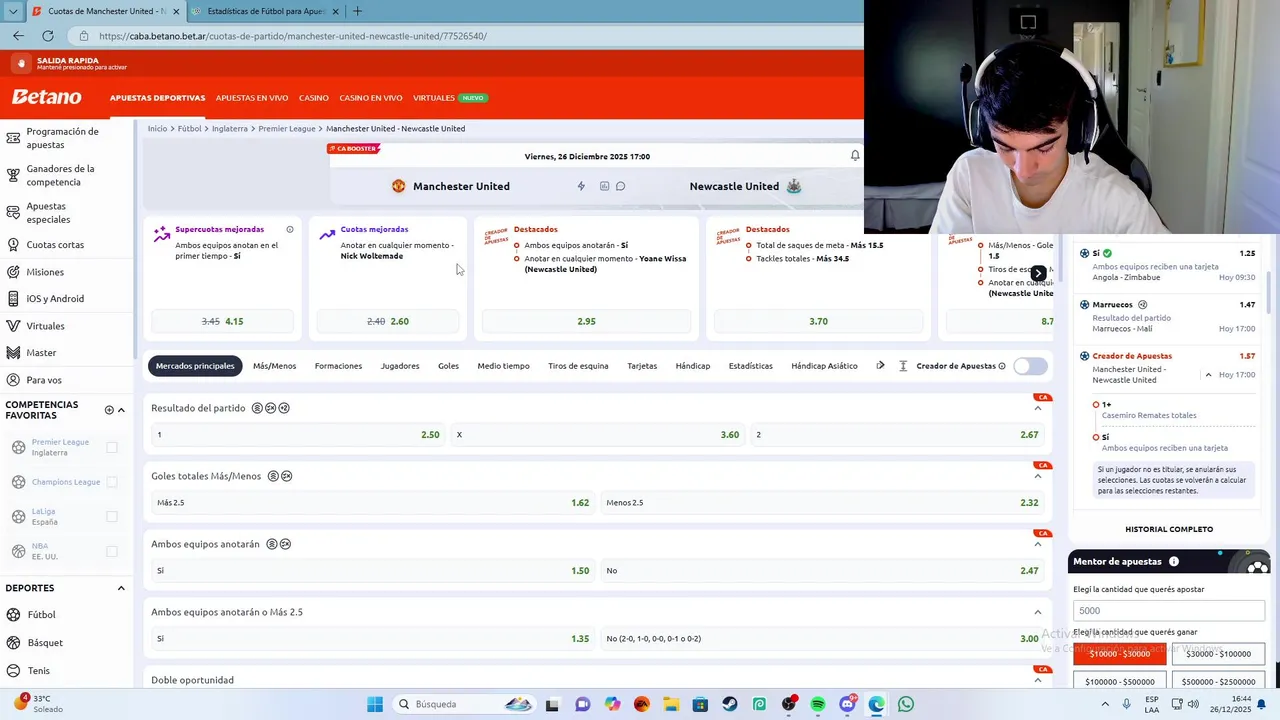Click the collapse-all markets icon
The width and height of the screenshot is (1280, 720).
[x=903, y=366]
